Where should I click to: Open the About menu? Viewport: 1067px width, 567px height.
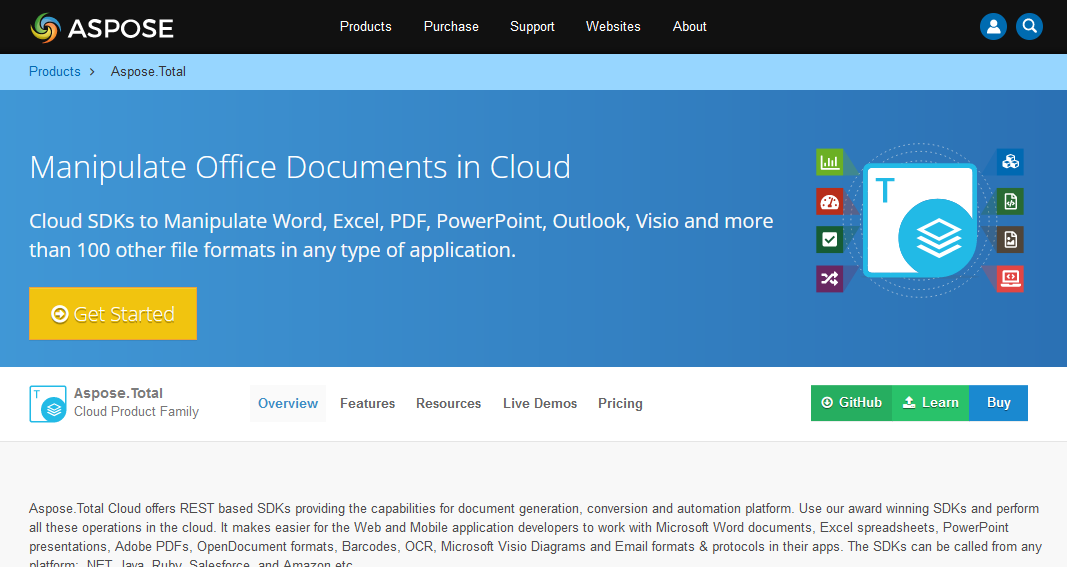(x=689, y=27)
